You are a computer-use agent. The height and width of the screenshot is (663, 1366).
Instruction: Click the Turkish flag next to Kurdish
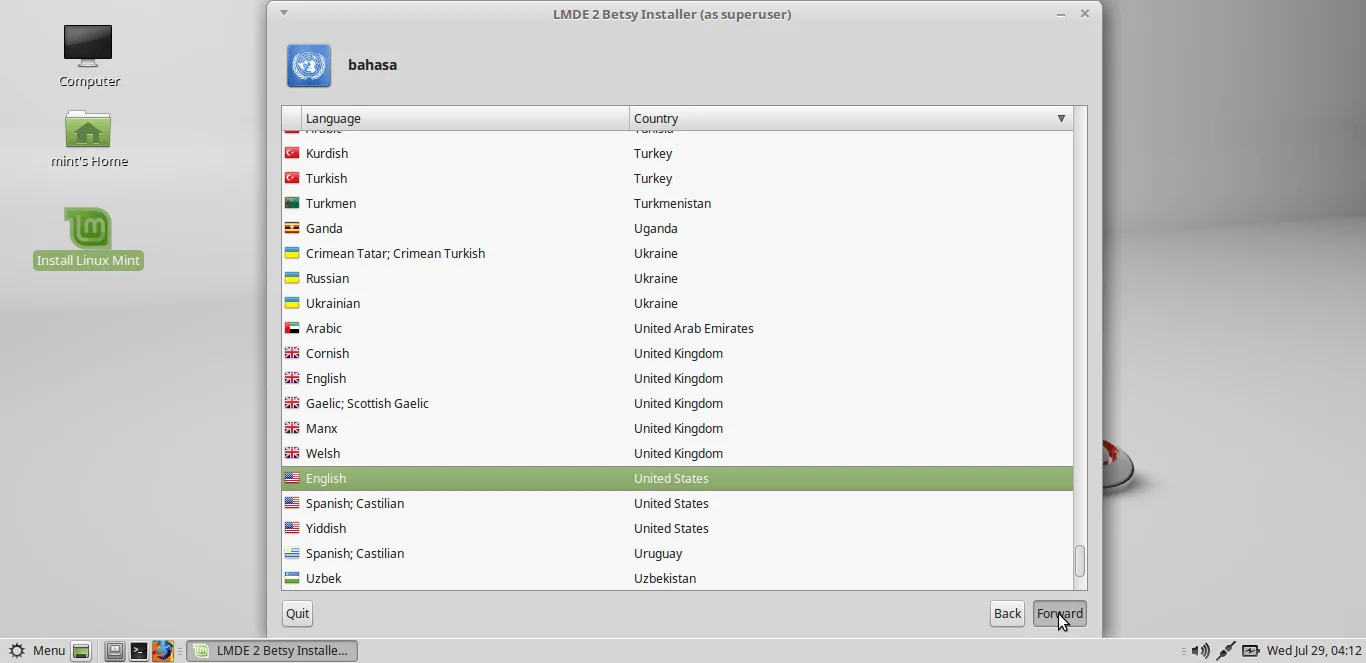291,153
